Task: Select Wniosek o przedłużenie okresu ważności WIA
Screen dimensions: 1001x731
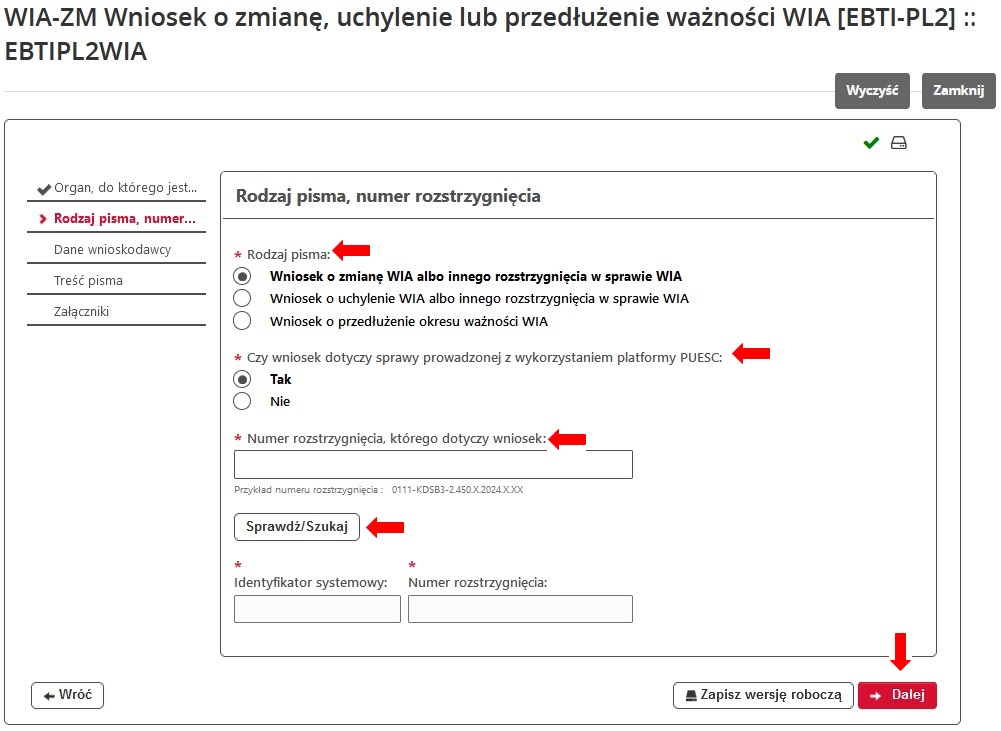Action: tap(240, 320)
